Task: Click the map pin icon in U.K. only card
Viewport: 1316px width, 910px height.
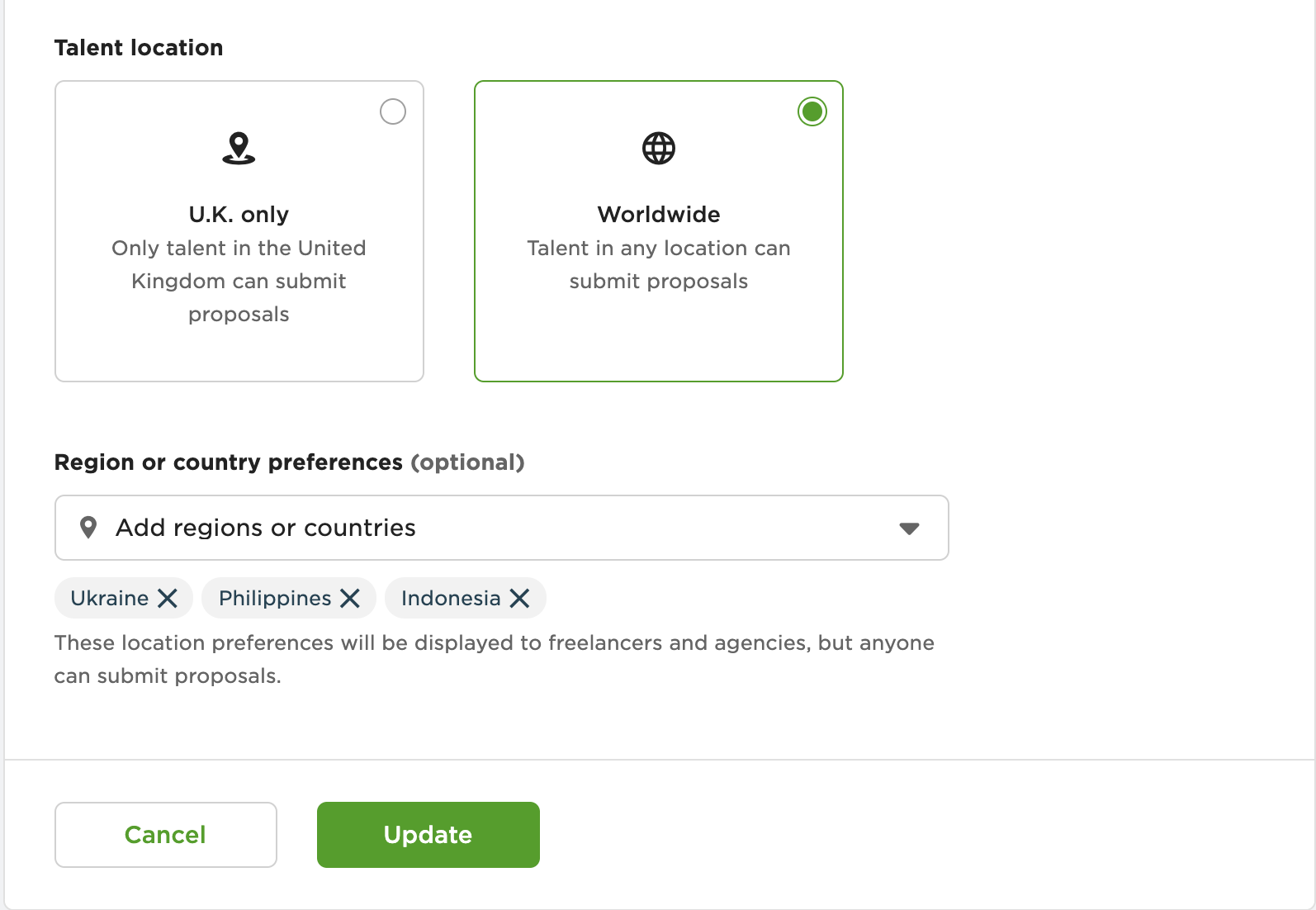Action: (239, 149)
